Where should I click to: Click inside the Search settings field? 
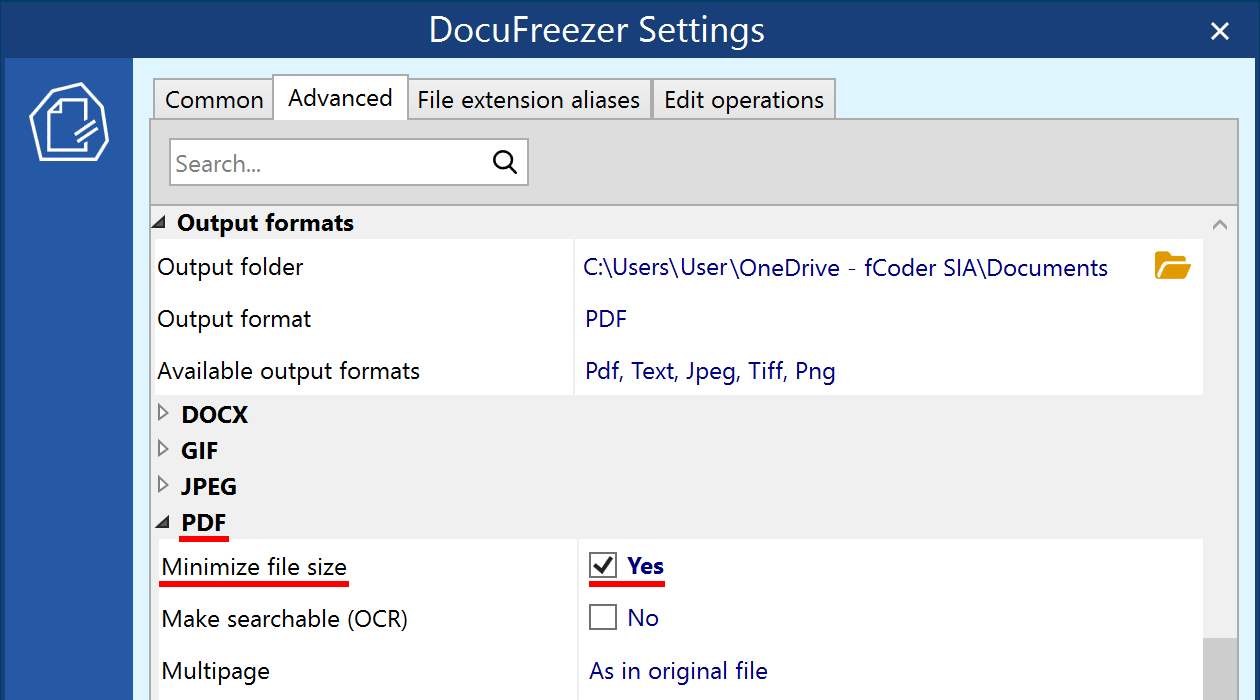point(330,163)
